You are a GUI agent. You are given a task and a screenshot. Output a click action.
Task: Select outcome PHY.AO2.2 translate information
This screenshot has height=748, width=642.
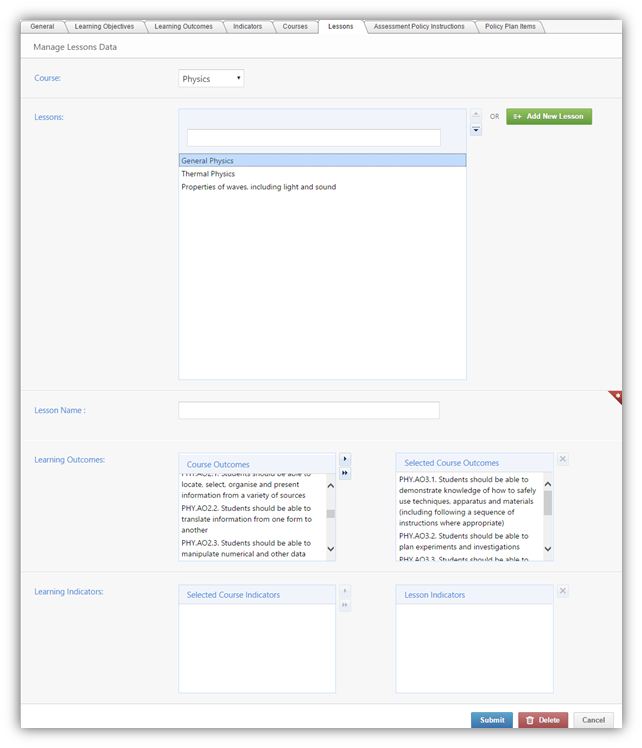252,519
